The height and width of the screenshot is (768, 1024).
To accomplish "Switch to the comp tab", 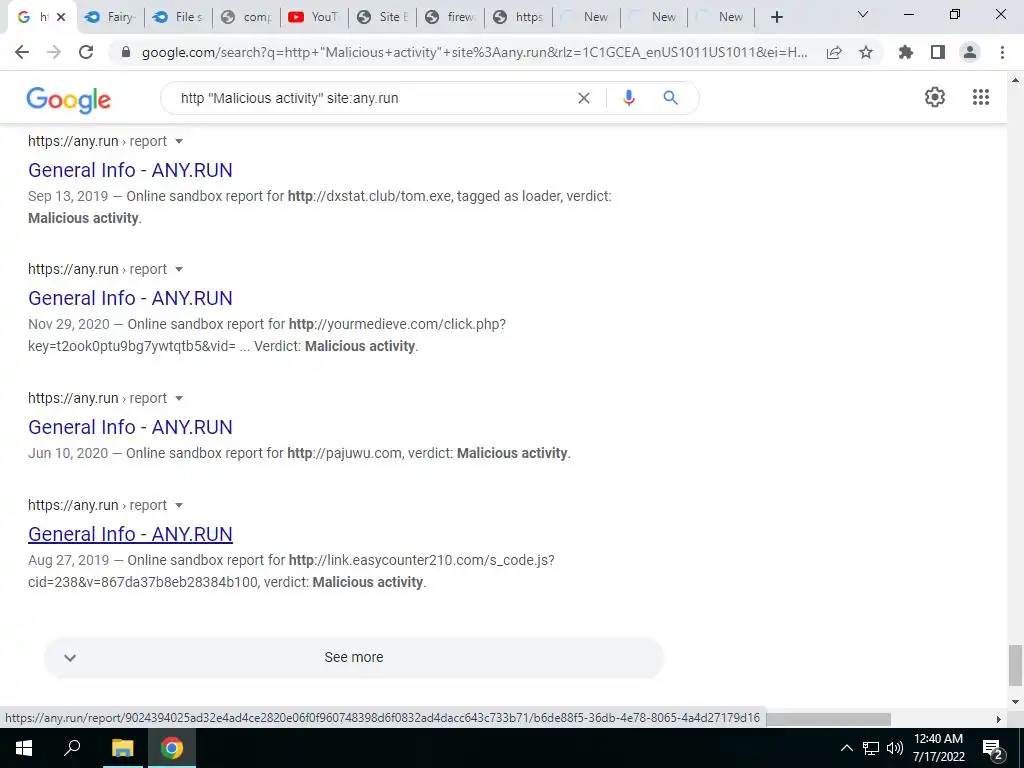I will [x=247, y=17].
